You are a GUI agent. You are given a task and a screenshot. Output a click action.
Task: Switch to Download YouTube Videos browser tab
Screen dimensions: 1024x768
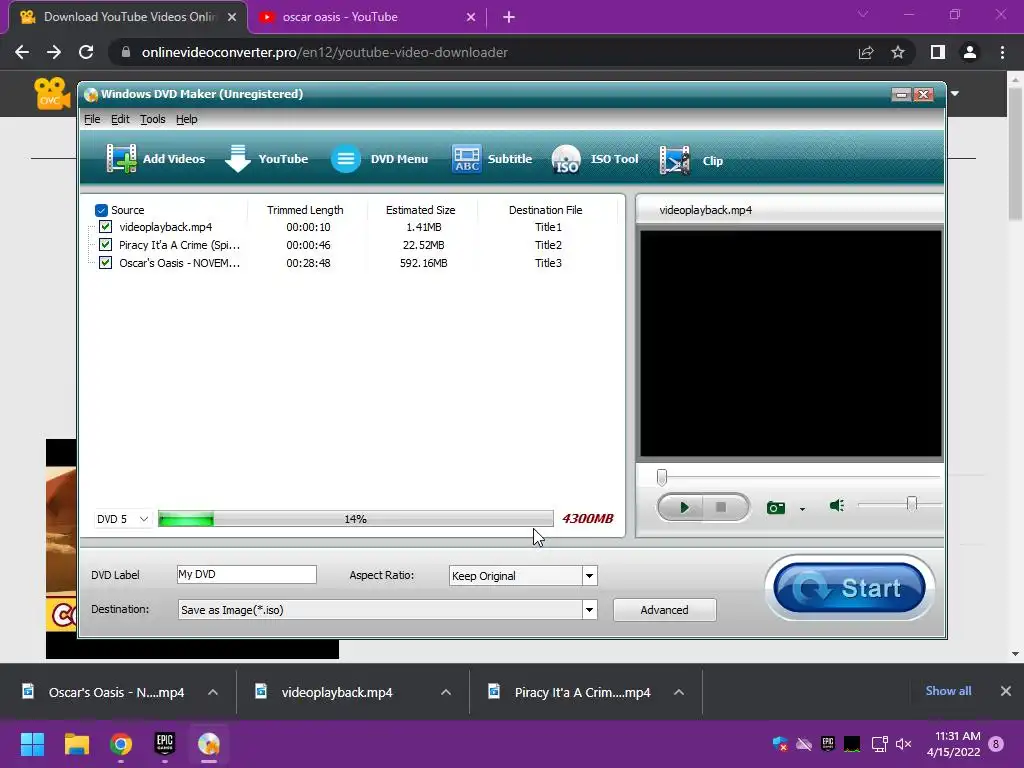pyautogui.click(x=128, y=17)
